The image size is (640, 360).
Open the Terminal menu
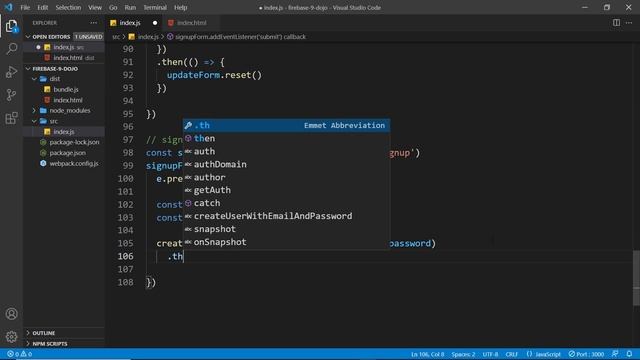pos(155,7)
